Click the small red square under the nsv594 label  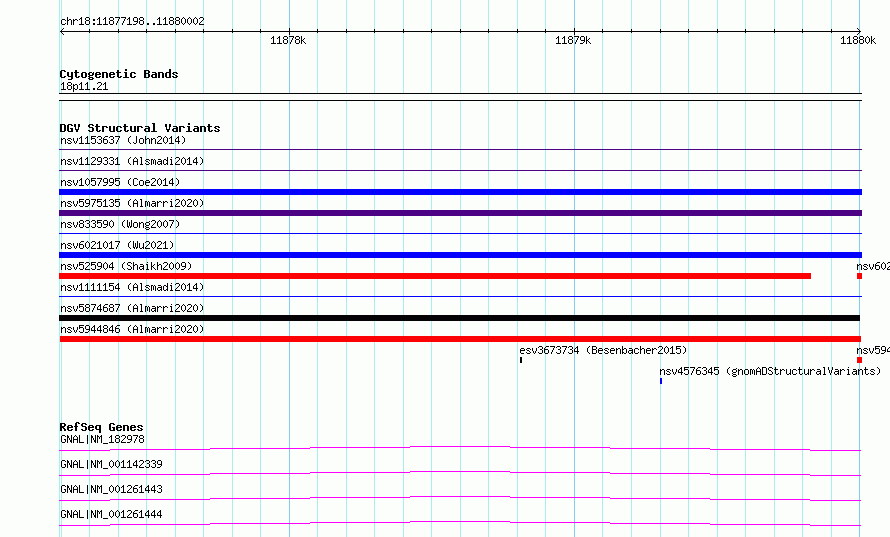[859, 360]
